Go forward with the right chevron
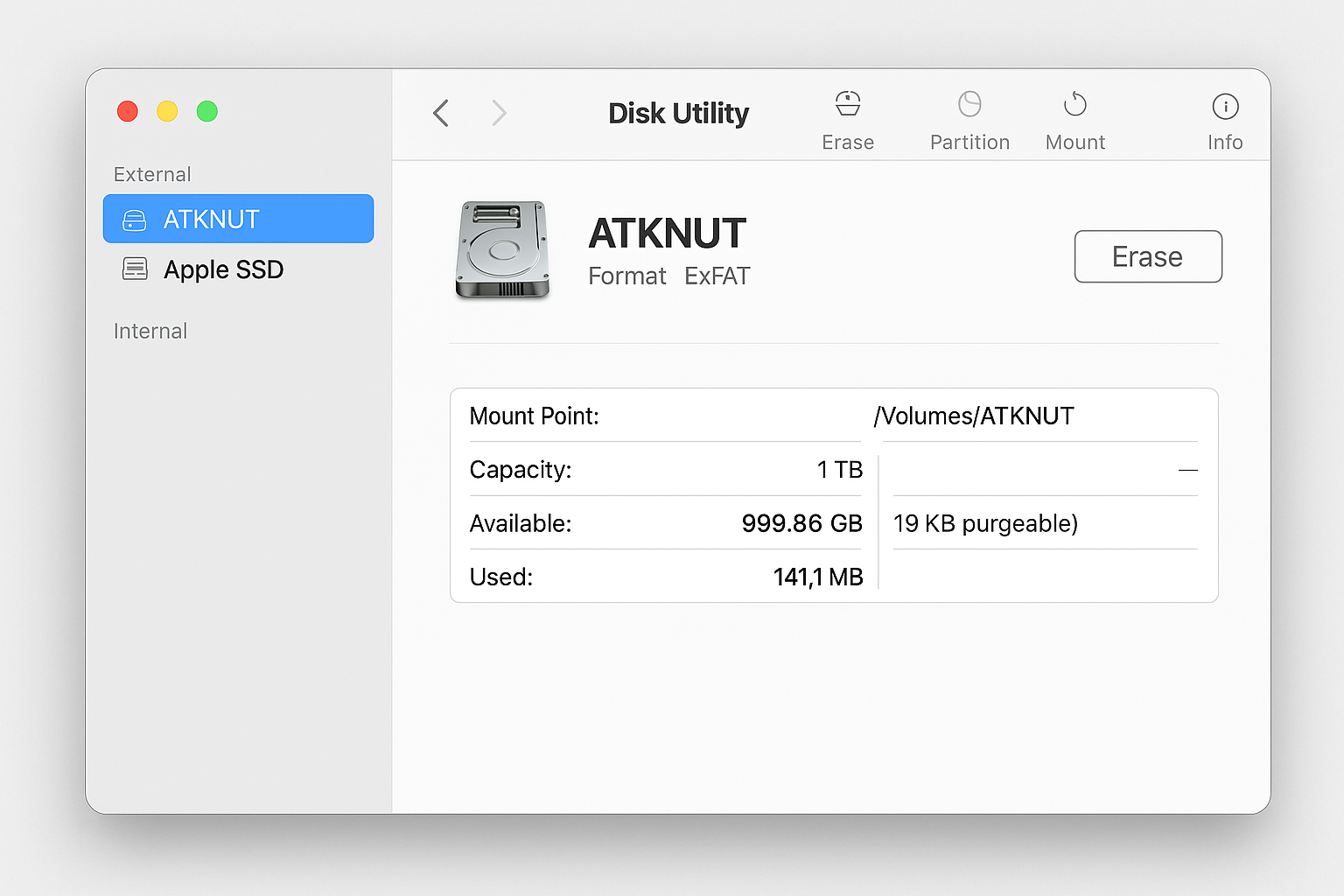Screen dimensions: 1344x896 point(499,113)
